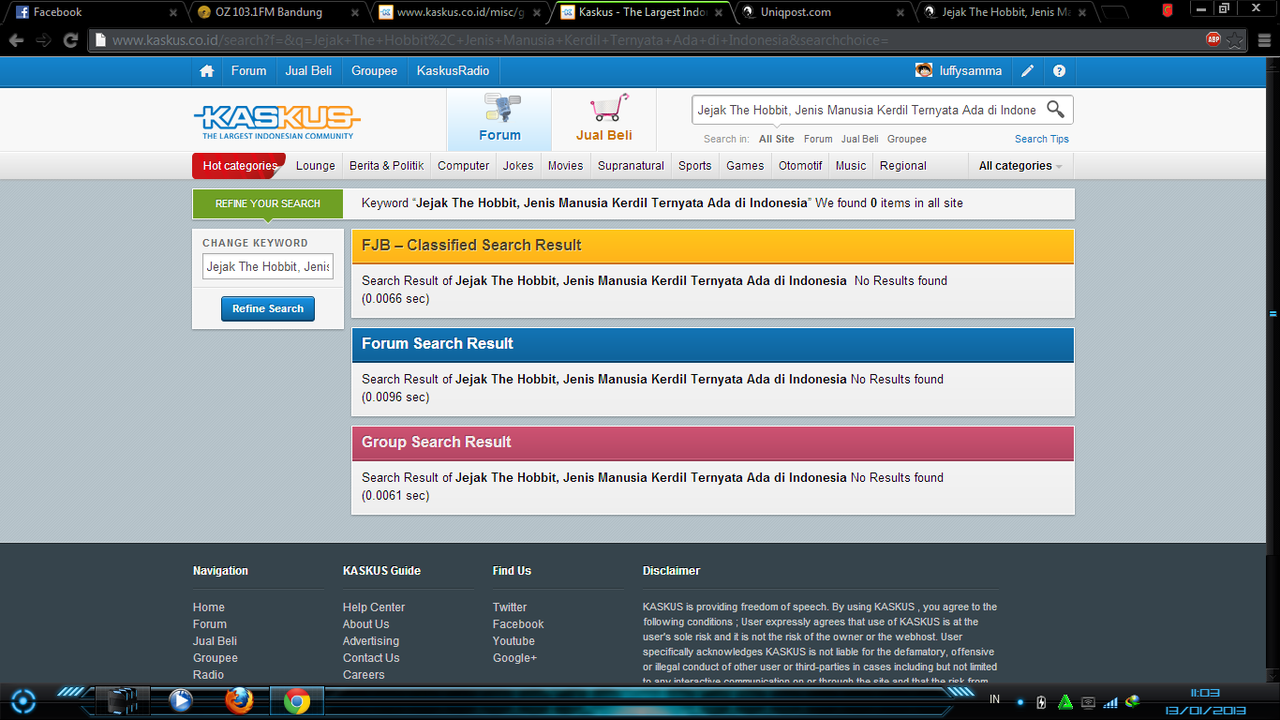Open Groupee in the top blue bar
The height and width of the screenshot is (720, 1280).
point(375,71)
